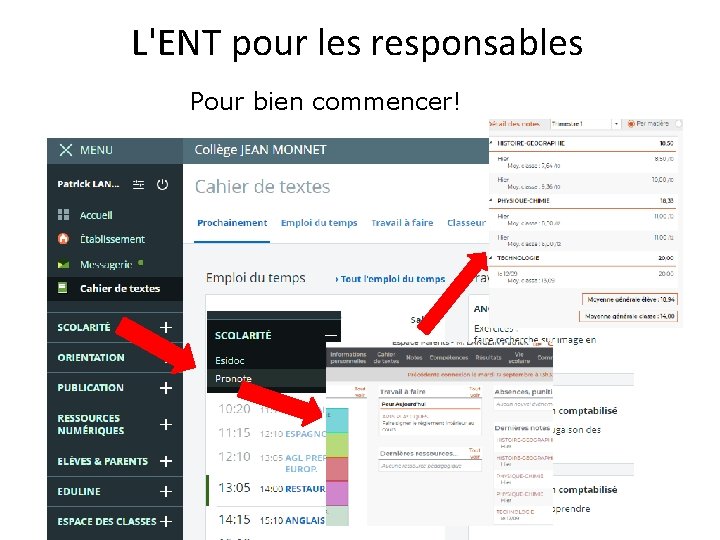Switch to the Emploi du temps tab
The image size is (720, 540).
pyautogui.click(x=319, y=223)
